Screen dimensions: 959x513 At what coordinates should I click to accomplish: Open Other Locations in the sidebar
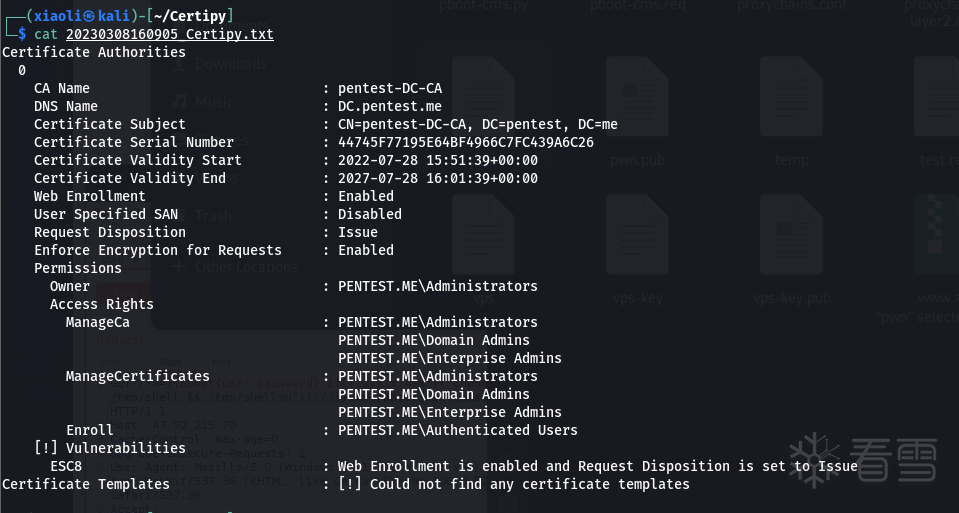click(238, 267)
